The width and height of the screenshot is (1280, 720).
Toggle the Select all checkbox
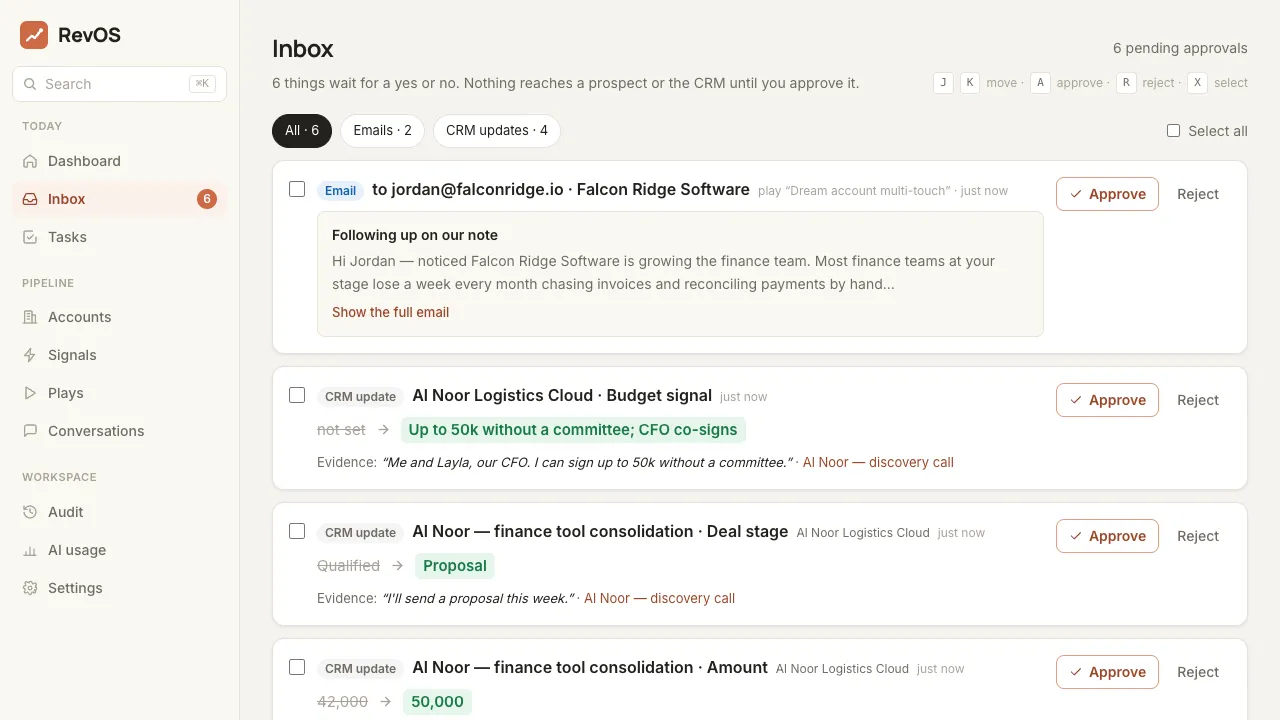1174,131
